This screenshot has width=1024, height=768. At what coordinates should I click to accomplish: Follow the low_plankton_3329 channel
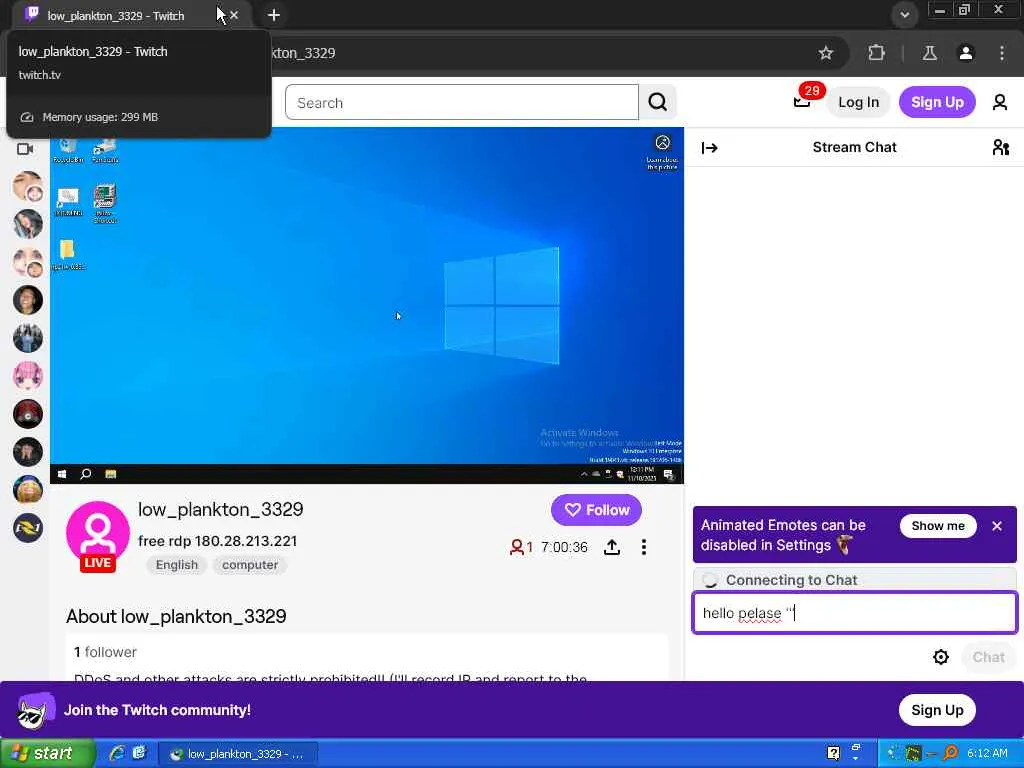pos(596,510)
